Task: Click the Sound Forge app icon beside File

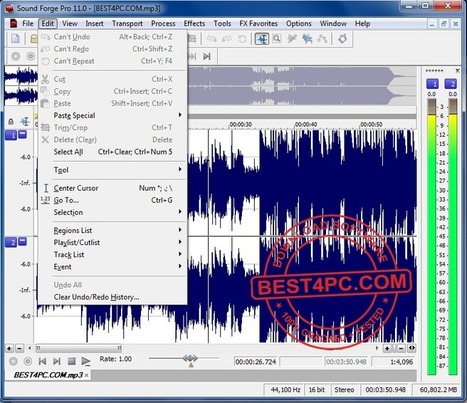Action: tap(13, 24)
